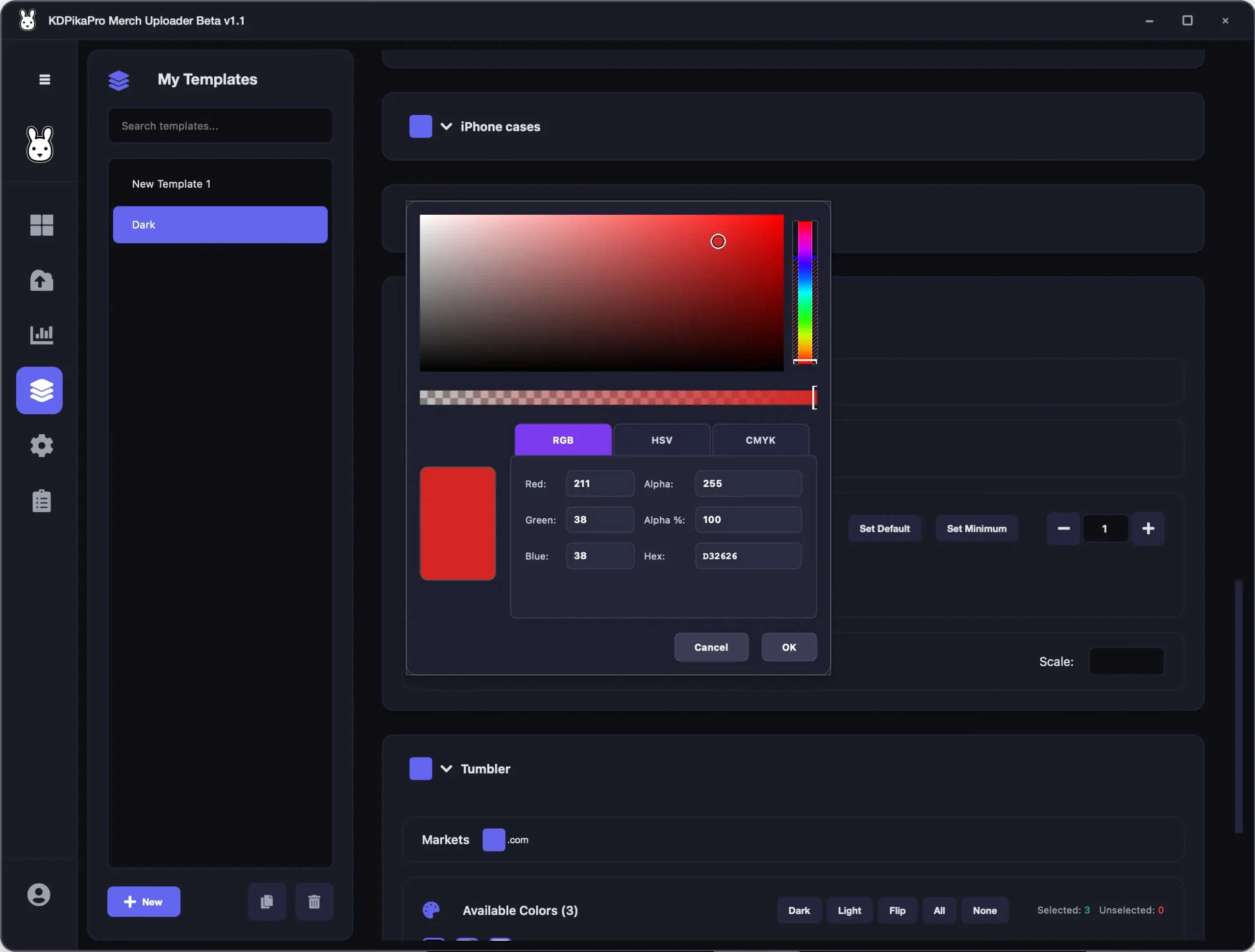Open the clipboard logs page
This screenshot has width=1255, height=952.
click(41, 501)
